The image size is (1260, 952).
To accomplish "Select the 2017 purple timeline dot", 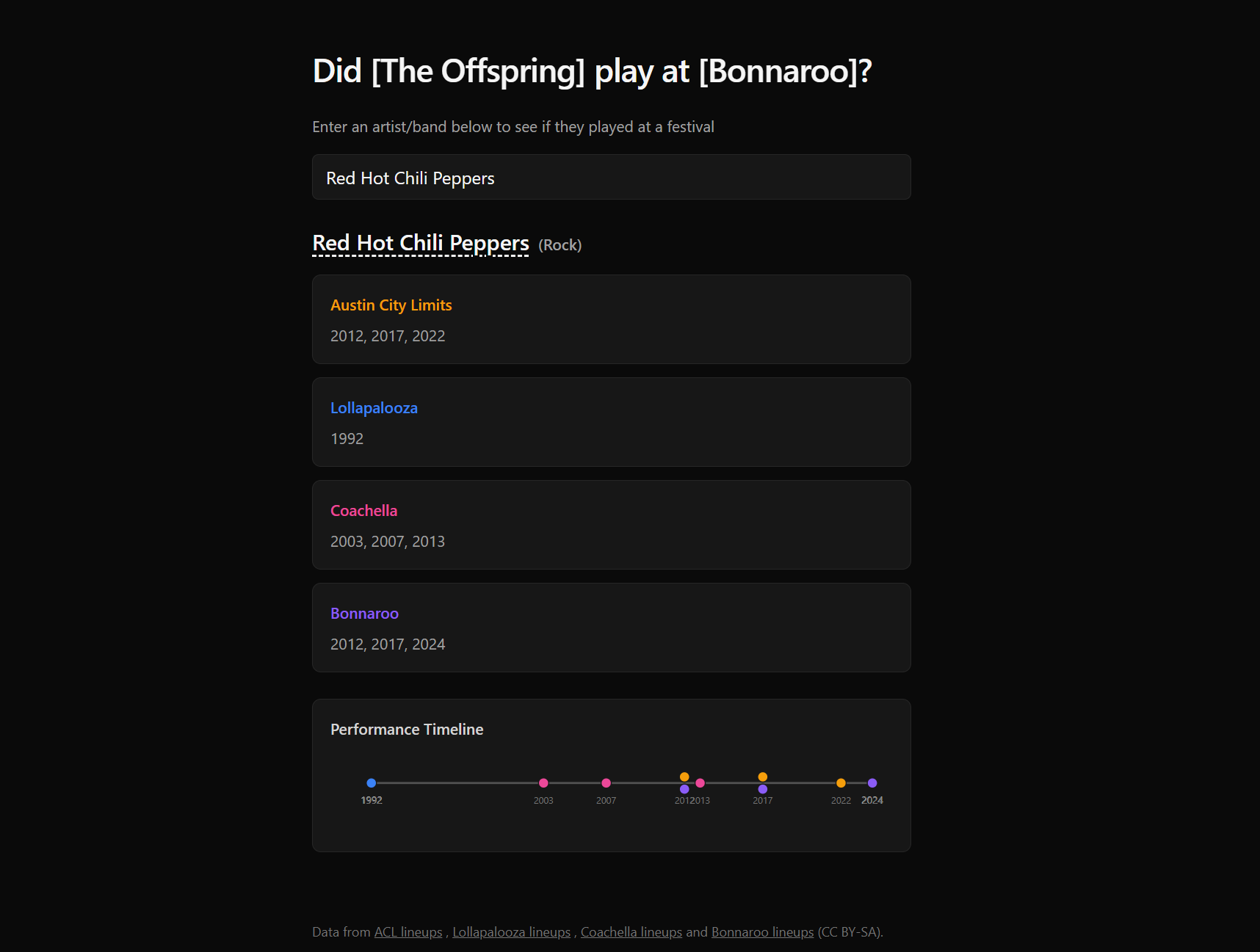I will pos(762,789).
